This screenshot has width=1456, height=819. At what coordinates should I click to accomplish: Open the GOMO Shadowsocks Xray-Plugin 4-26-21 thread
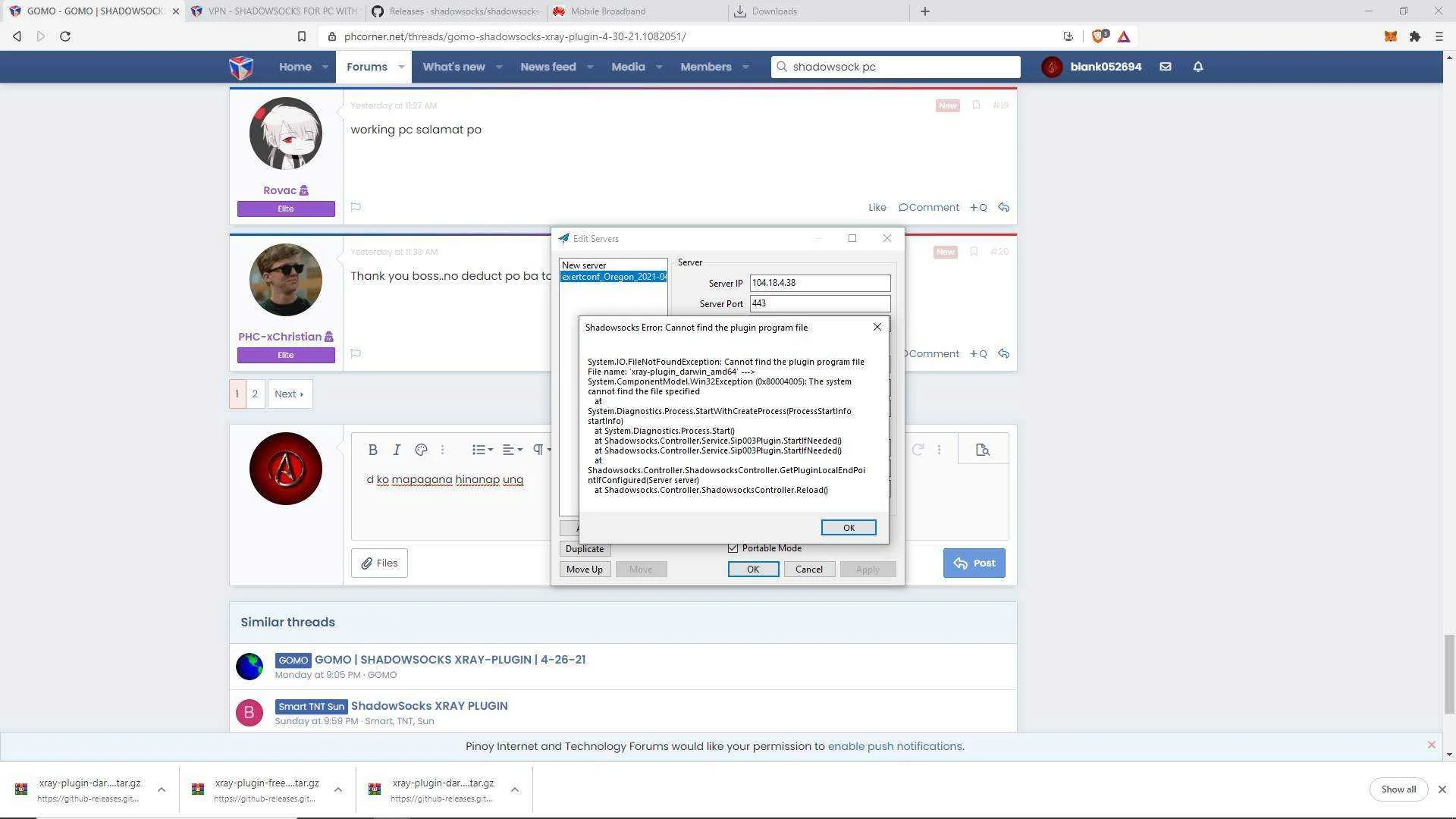(x=450, y=660)
